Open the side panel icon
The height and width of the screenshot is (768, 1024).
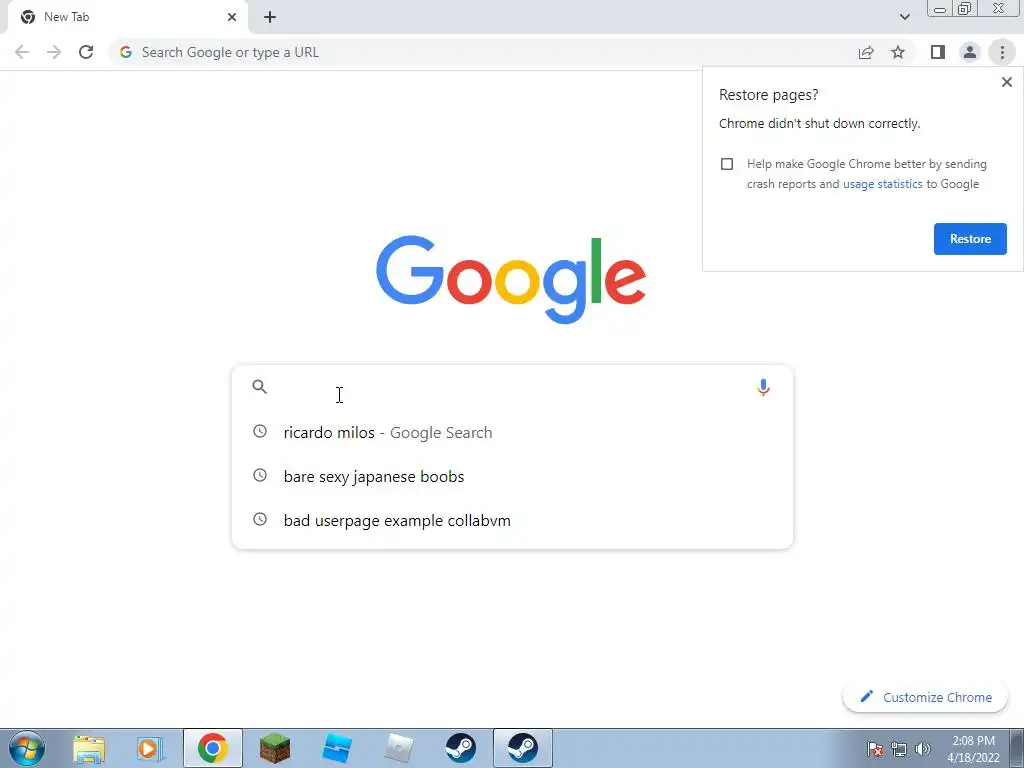click(x=938, y=52)
